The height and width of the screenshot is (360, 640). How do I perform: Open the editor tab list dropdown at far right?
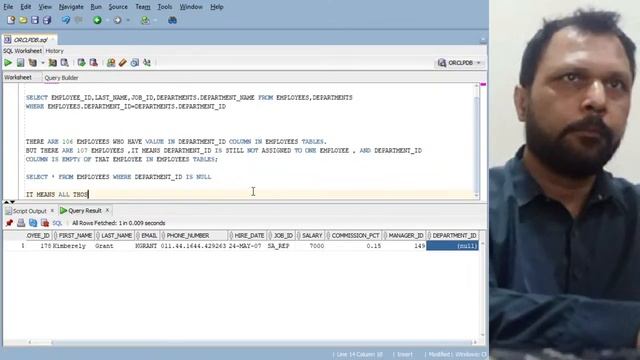[x=483, y=40]
